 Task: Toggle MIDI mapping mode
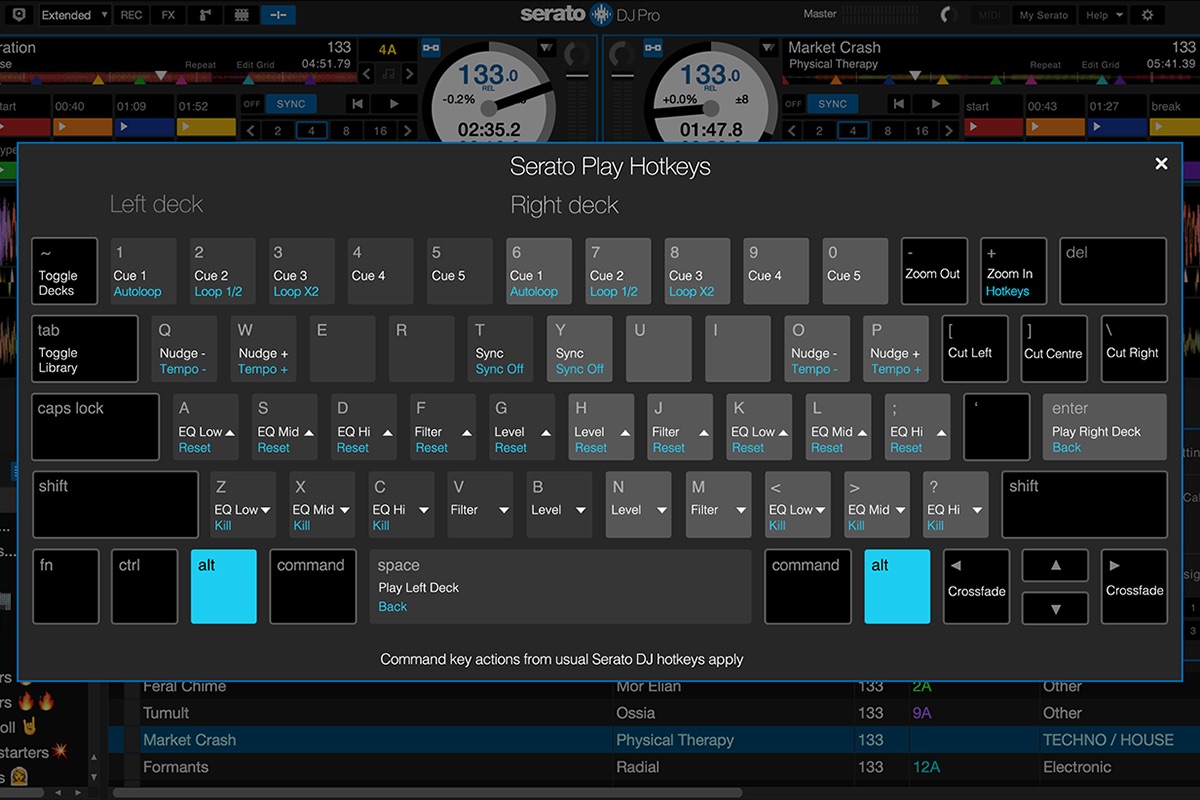coord(988,14)
